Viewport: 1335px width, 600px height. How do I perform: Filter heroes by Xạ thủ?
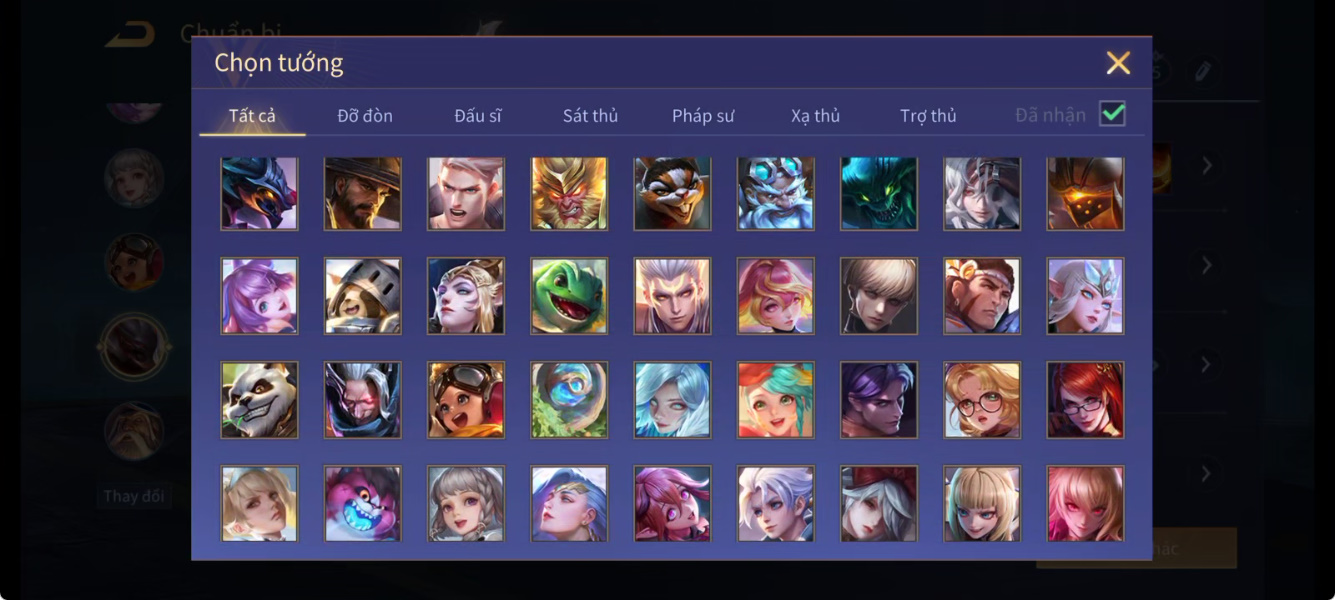[x=815, y=116]
